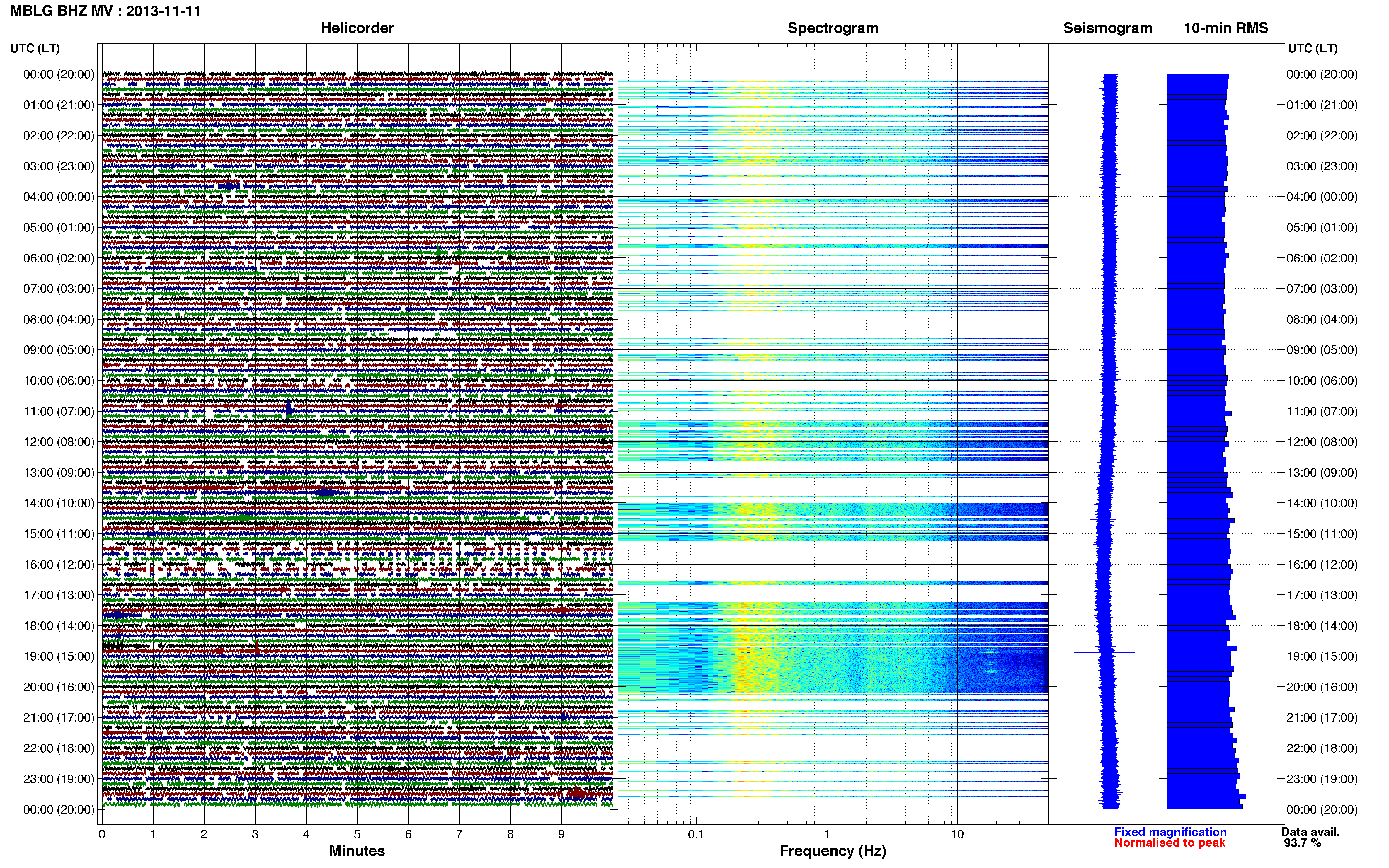Viewport: 1389px width, 868px height.
Task: Click 01:00 (21:00) label beside Helicorder
Action: tap(59, 105)
